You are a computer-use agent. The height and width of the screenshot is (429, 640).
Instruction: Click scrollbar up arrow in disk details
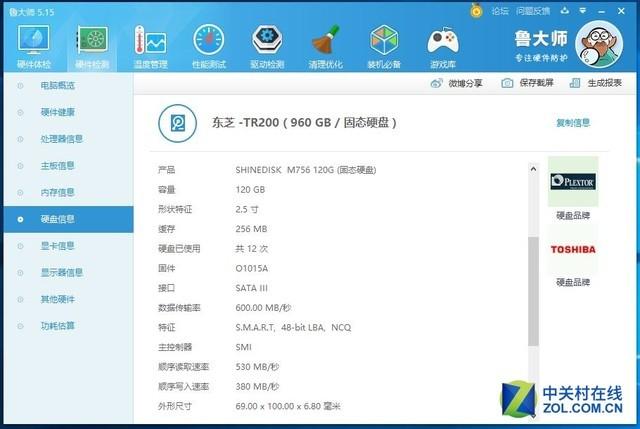(533, 169)
